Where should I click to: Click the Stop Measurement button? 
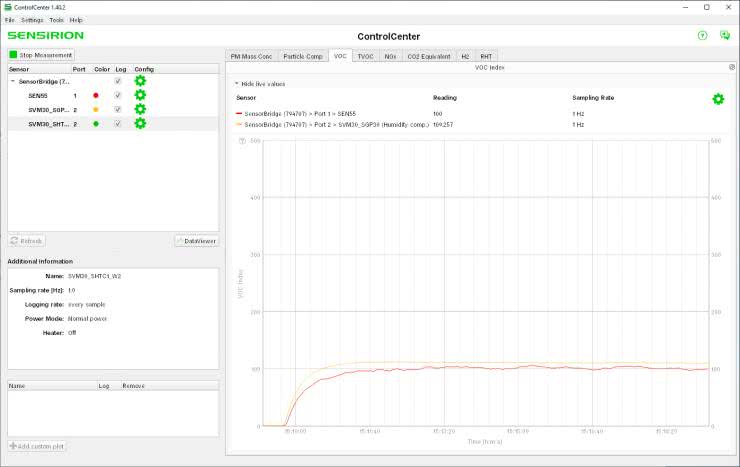pyautogui.click(x=41, y=54)
